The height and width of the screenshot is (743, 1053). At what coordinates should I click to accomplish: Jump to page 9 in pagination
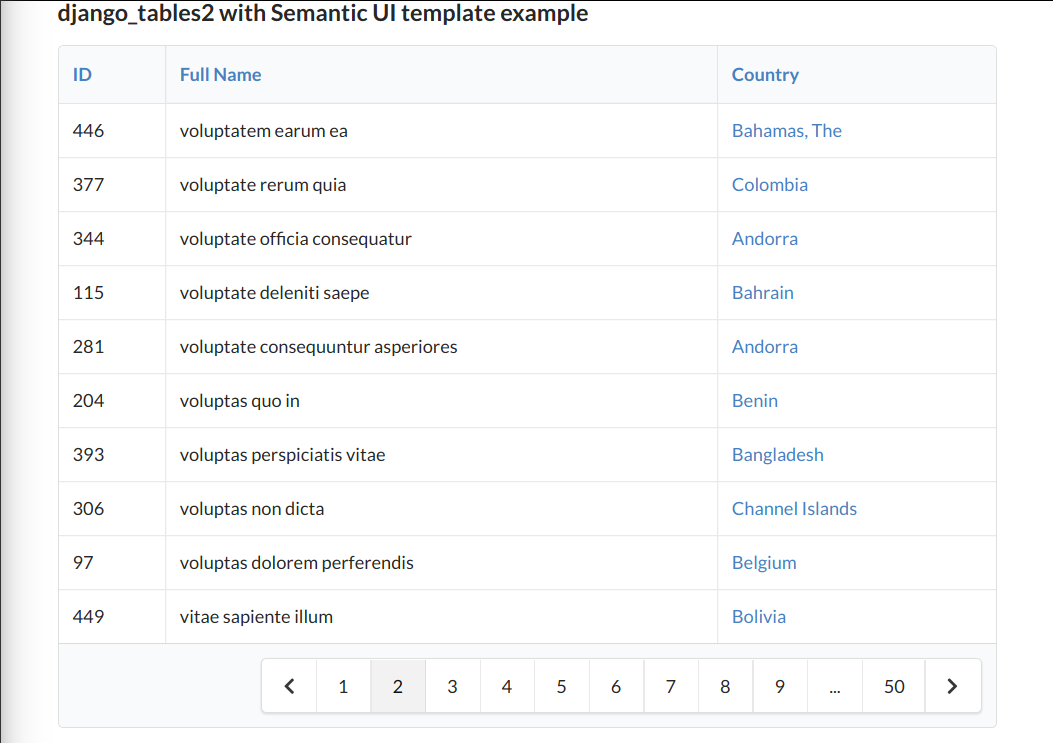pyautogui.click(x=779, y=686)
